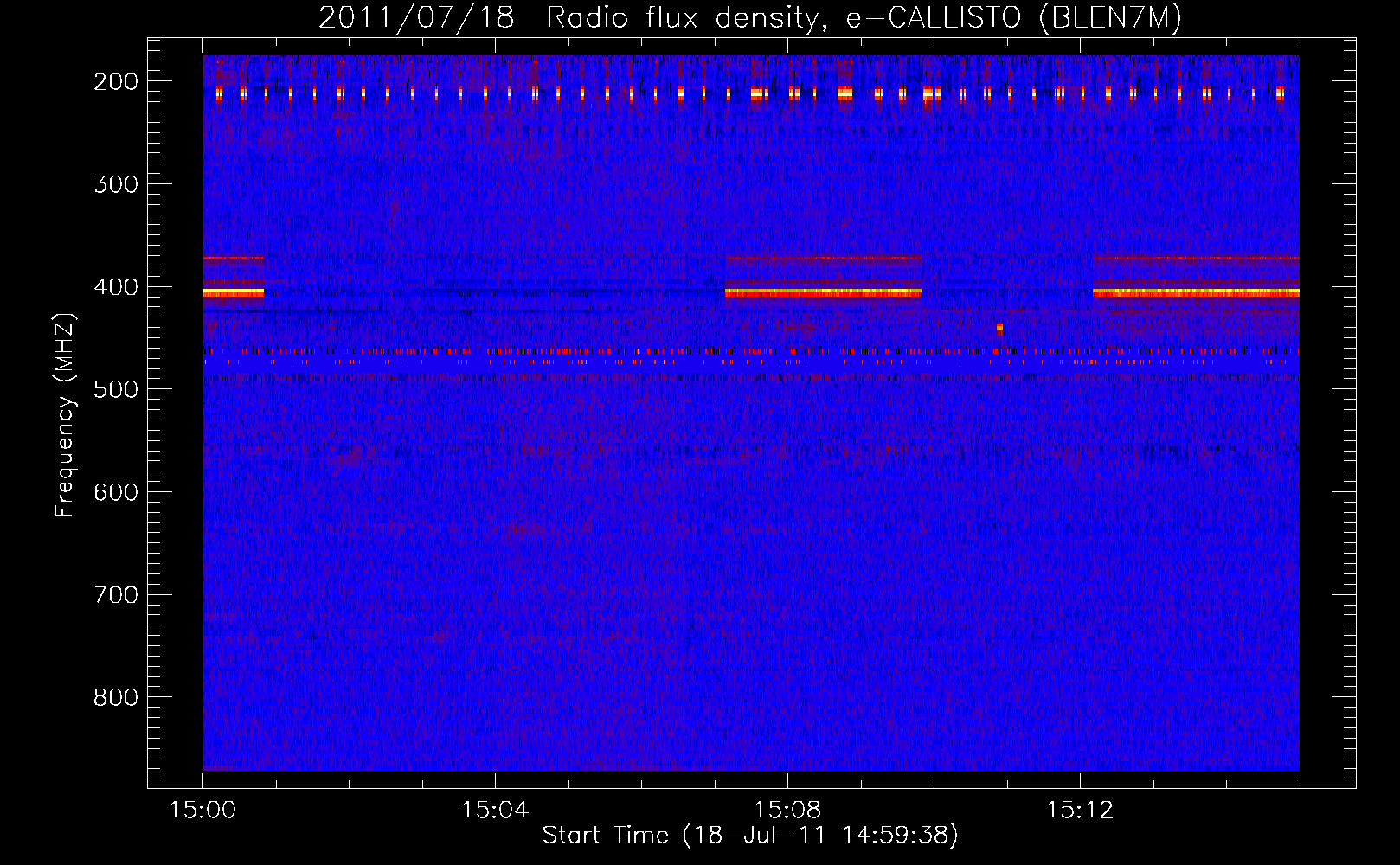
Task: Click the 15:12 time tick label
Action: coord(1080,811)
